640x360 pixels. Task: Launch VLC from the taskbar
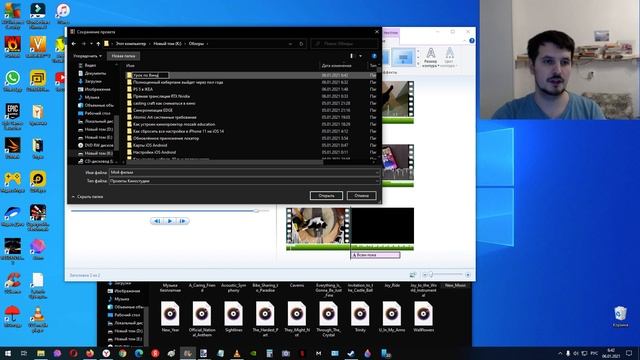pos(237,353)
